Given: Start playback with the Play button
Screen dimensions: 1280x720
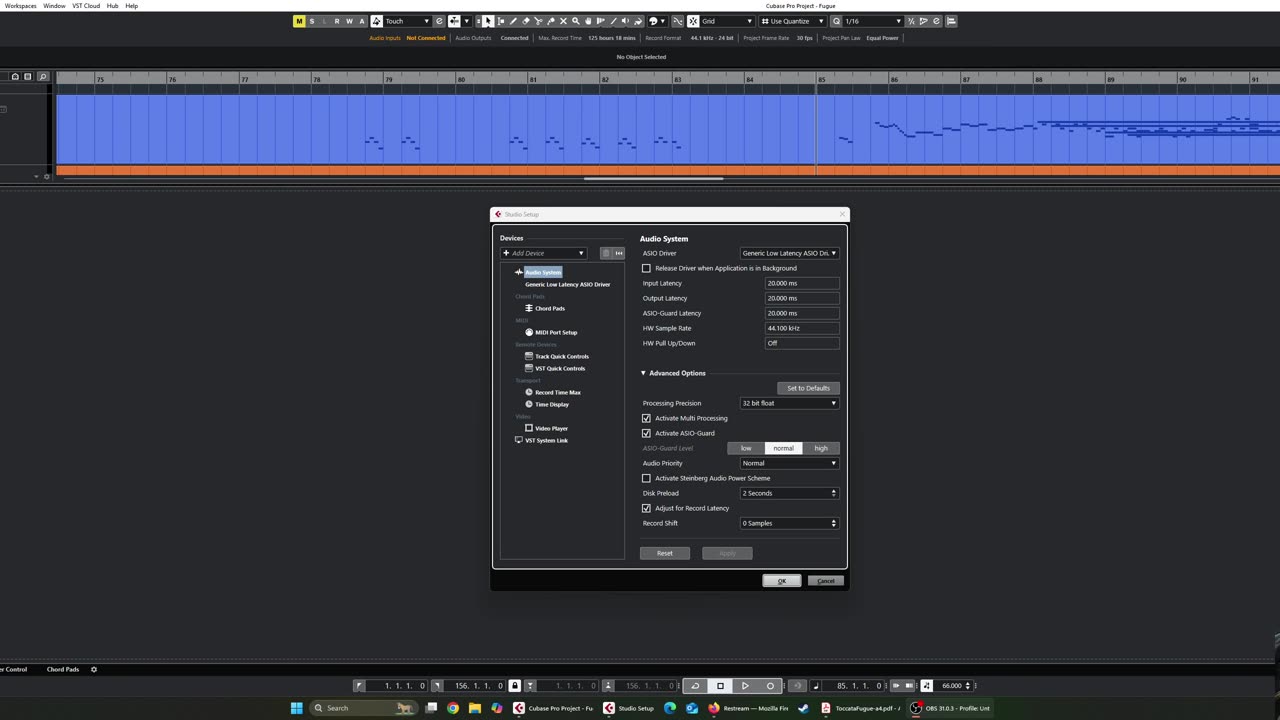Looking at the screenshot, I should tap(745, 686).
